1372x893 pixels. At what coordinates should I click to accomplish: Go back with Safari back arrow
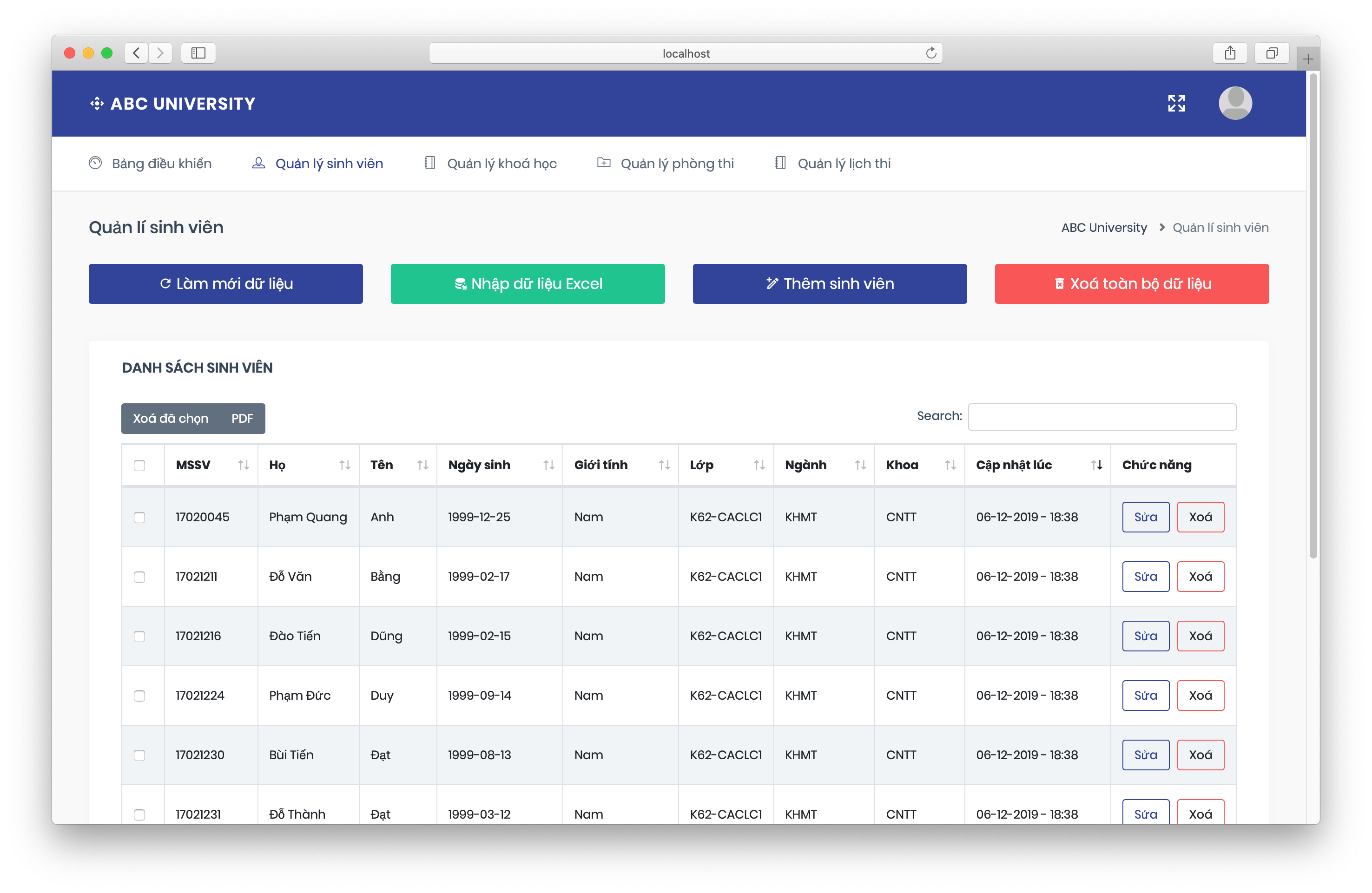[x=137, y=53]
